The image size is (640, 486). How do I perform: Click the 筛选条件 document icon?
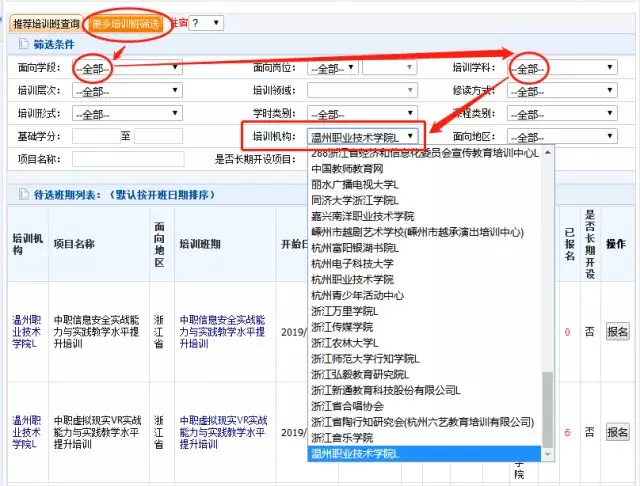24,44
